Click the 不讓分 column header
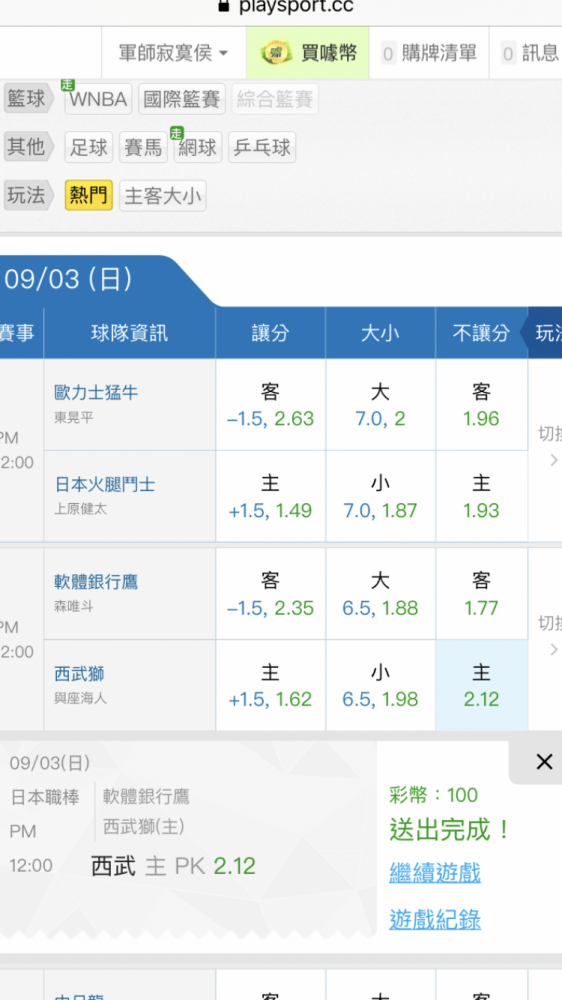The width and height of the screenshot is (562, 1000). click(481, 333)
